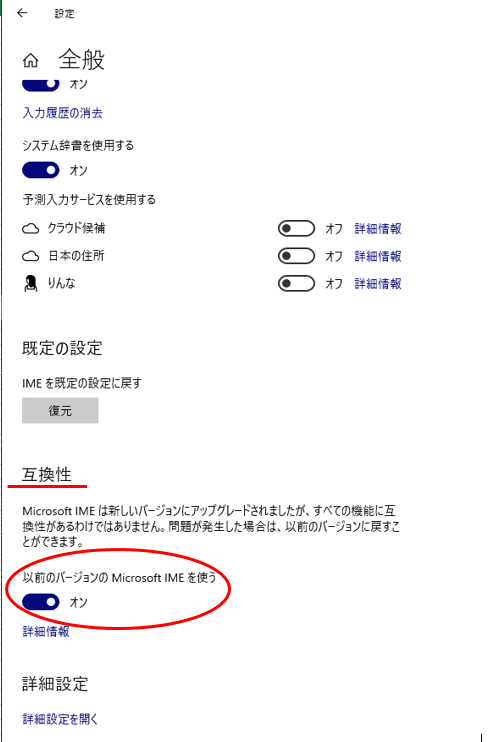Click the 全般 page heading

(81, 60)
